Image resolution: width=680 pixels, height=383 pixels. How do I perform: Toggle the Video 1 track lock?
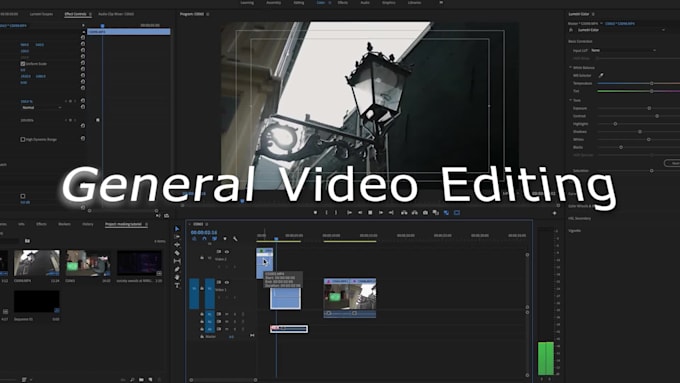point(202,288)
